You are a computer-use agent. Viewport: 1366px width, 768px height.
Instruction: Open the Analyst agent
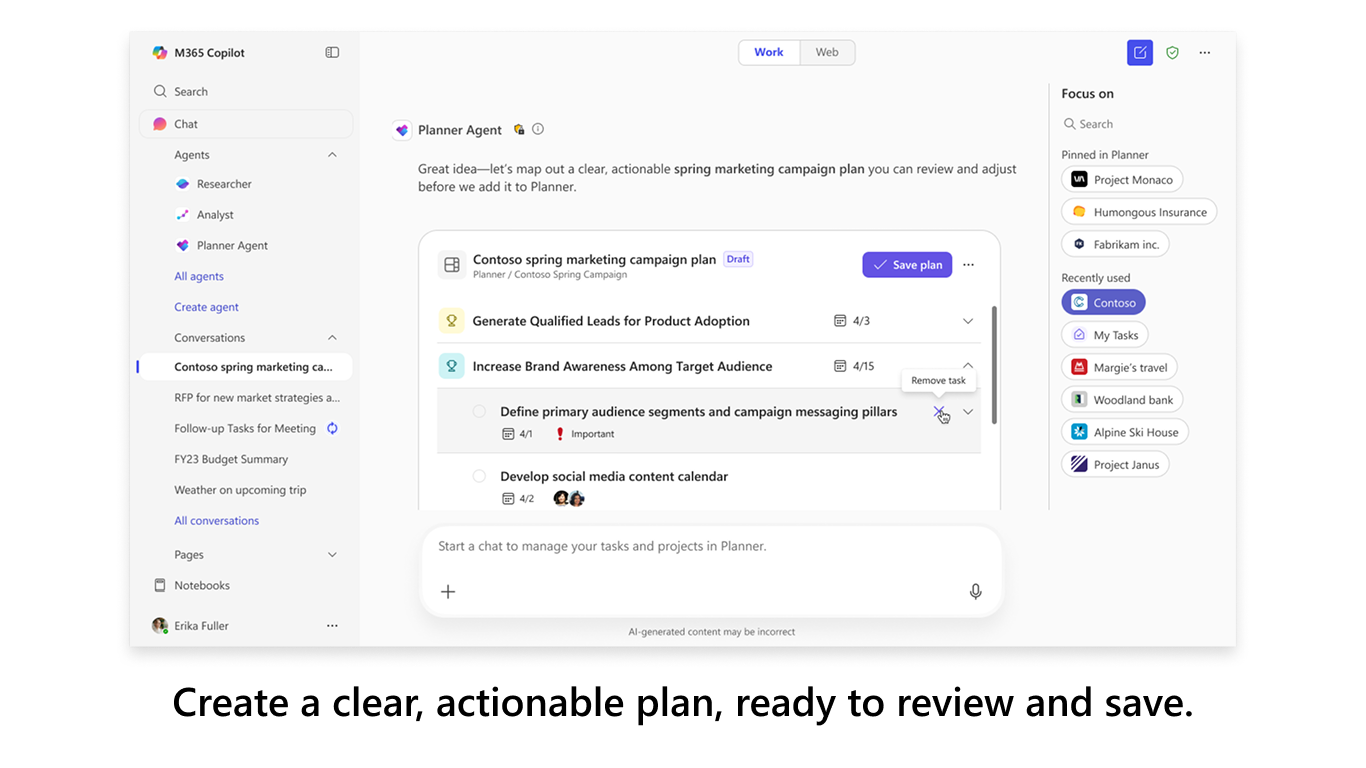(x=215, y=215)
